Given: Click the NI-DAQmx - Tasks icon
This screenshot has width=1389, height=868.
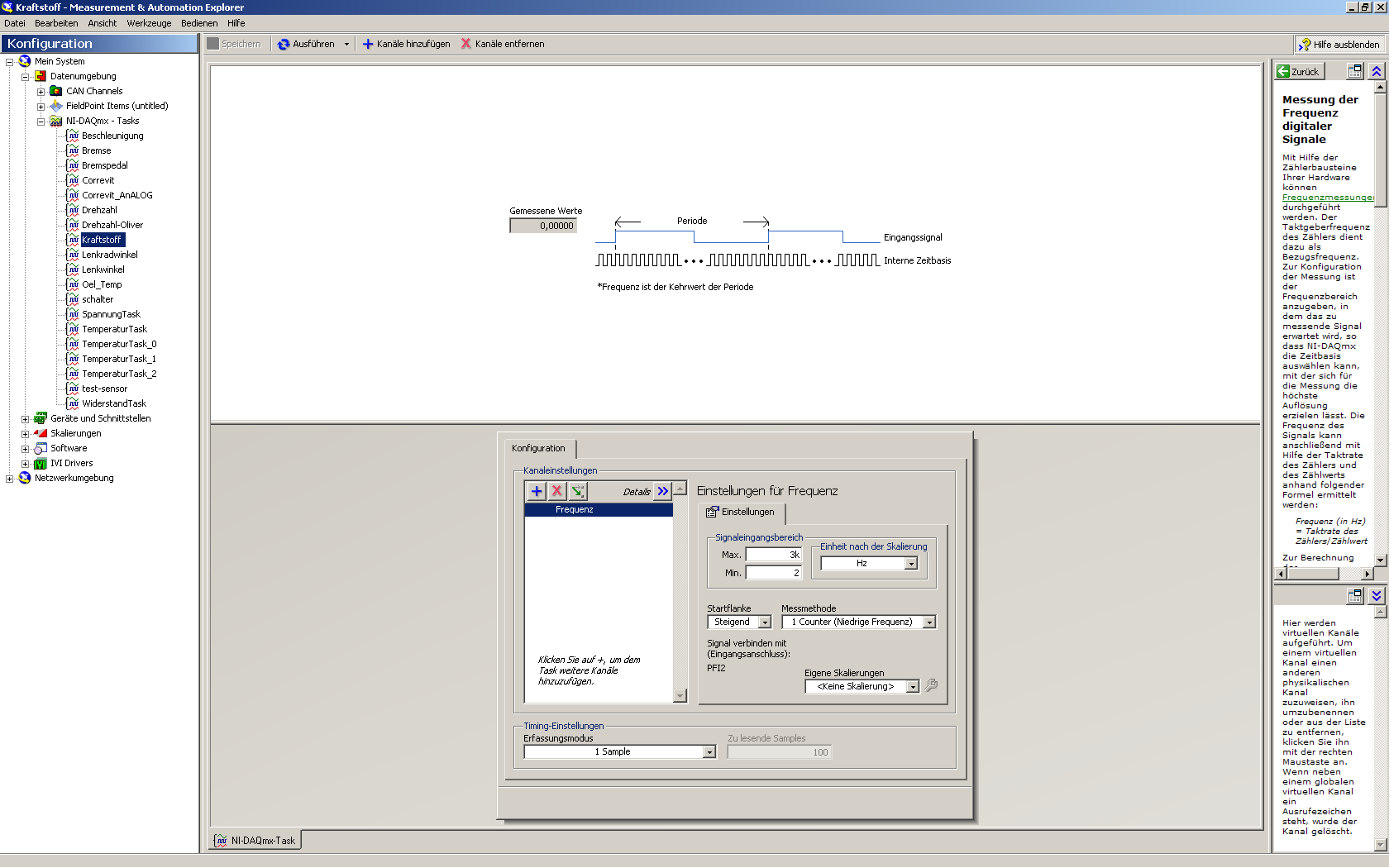Looking at the screenshot, I should (x=56, y=121).
